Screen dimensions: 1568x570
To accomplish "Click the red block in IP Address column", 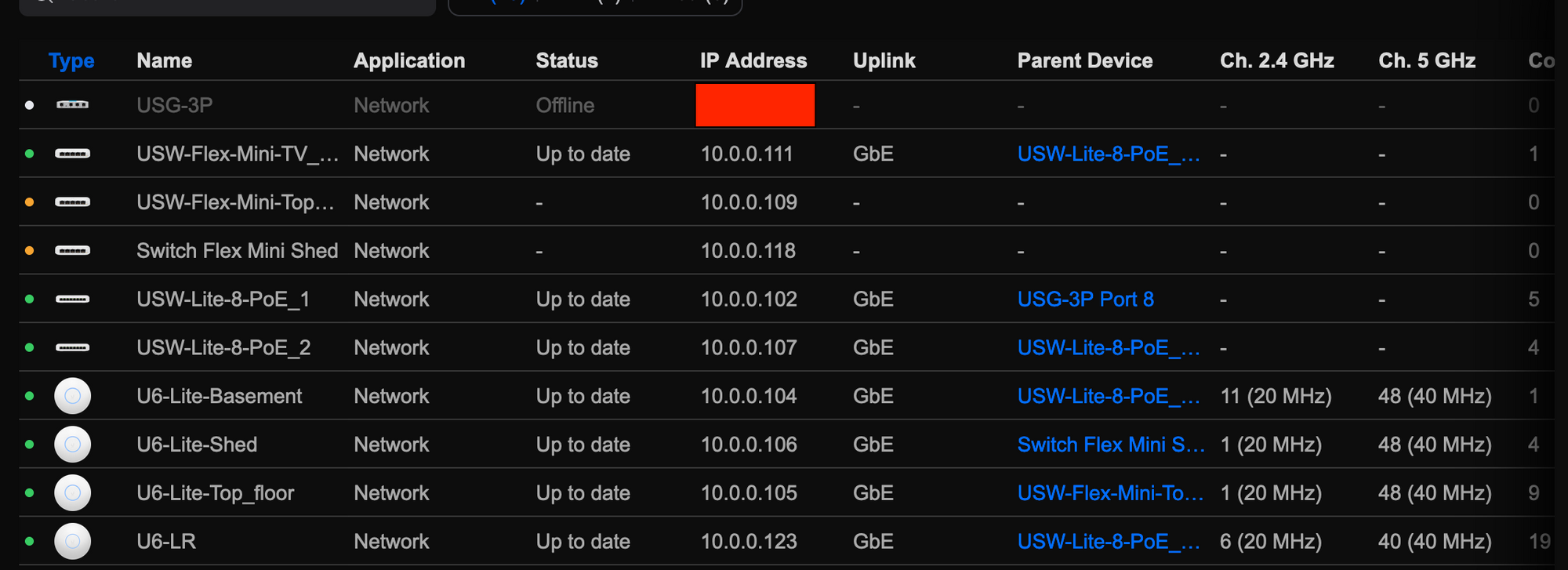I will tap(755, 105).
